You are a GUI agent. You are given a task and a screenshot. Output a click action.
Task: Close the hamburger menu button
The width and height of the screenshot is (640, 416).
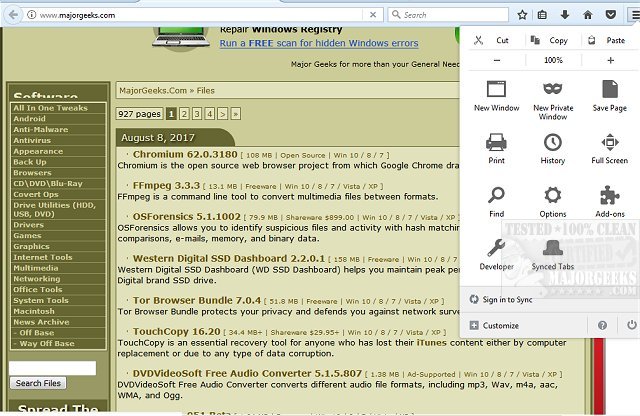pyautogui.click(x=634, y=15)
